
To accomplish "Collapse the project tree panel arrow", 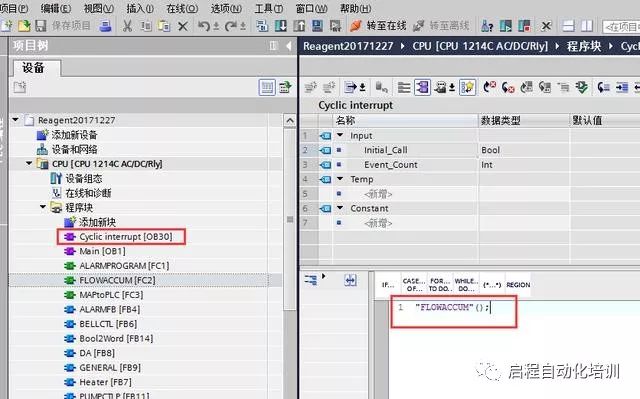I will (289, 46).
